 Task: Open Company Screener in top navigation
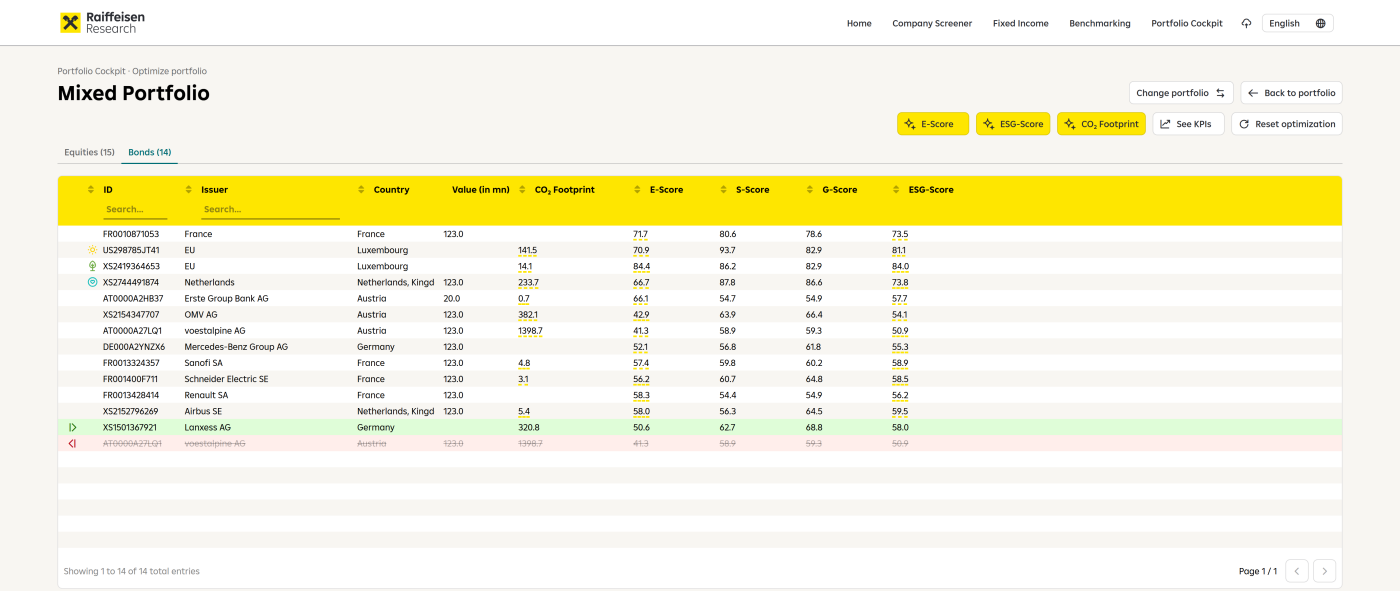[931, 24]
